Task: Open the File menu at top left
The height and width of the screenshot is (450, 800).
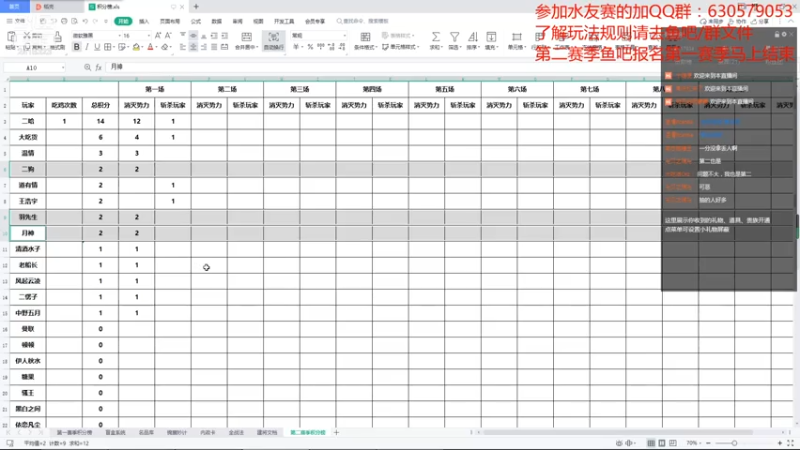Action: tap(16, 21)
